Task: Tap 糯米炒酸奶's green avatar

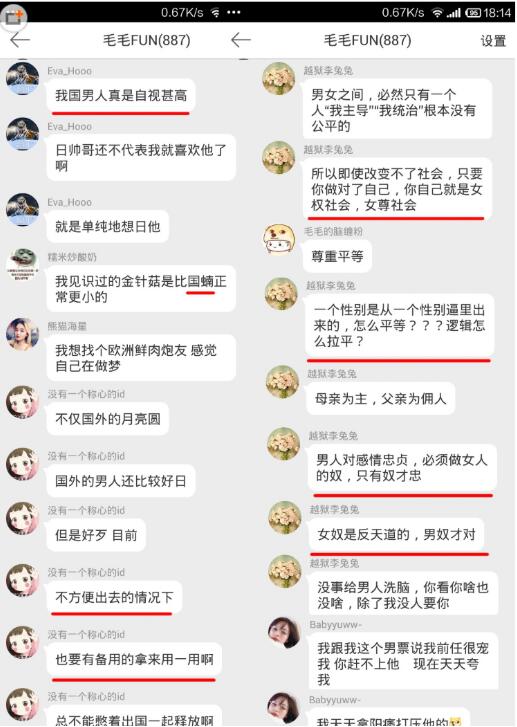Action: point(22,264)
